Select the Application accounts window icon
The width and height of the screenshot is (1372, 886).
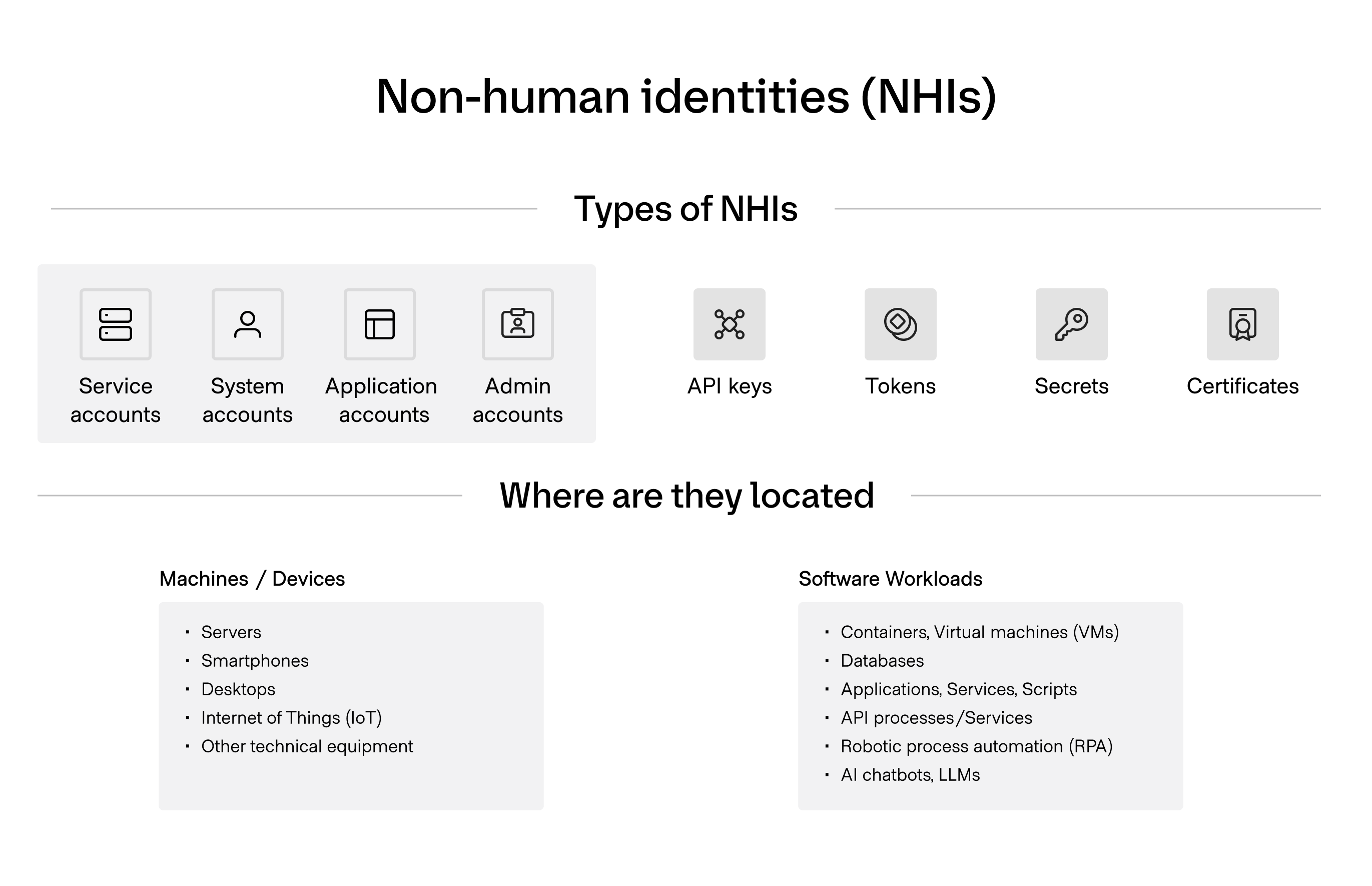pos(379,324)
